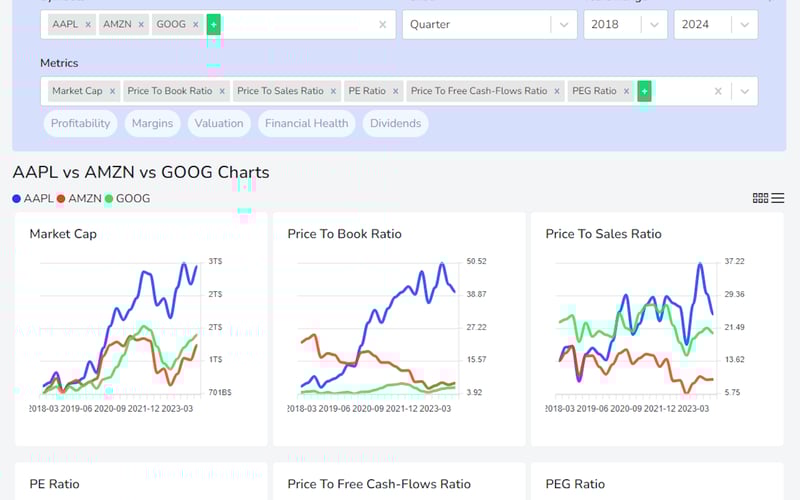Click the Dividends preset button

[395, 123]
